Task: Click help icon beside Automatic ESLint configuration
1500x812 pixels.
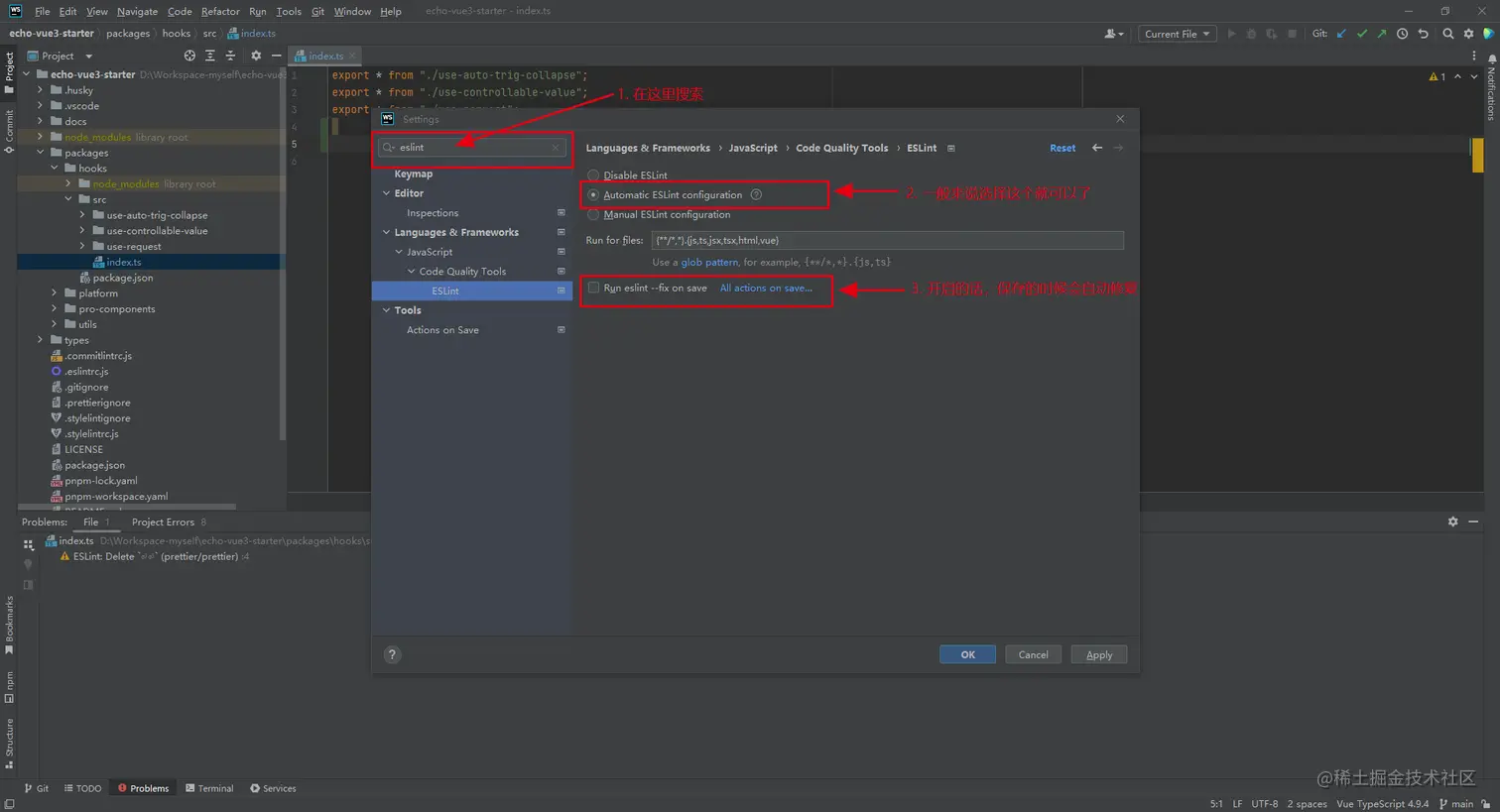Action: (756, 194)
